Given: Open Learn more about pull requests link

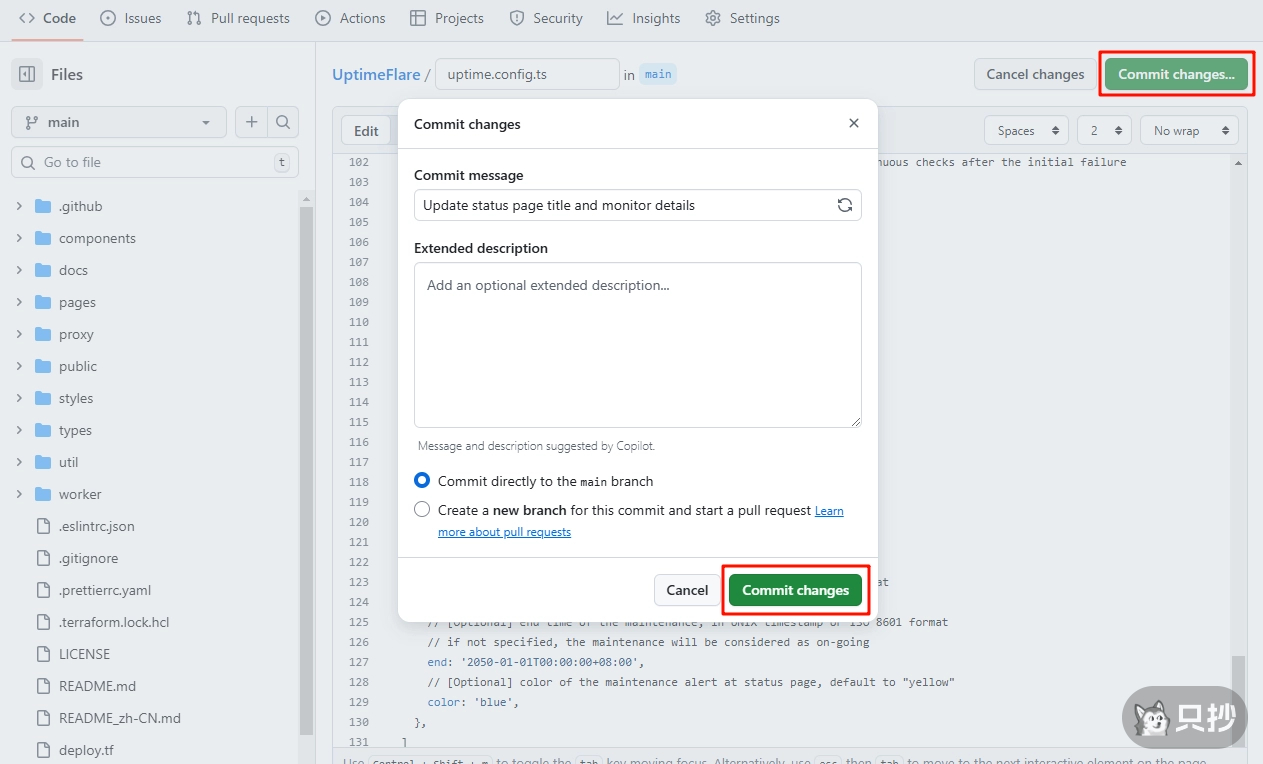Looking at the screenshot, I should [x=504, y=532].
